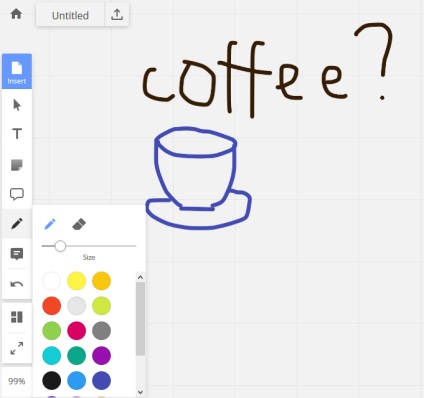Choose the black color swatch

pyautogui.click(x=52, y=380)
